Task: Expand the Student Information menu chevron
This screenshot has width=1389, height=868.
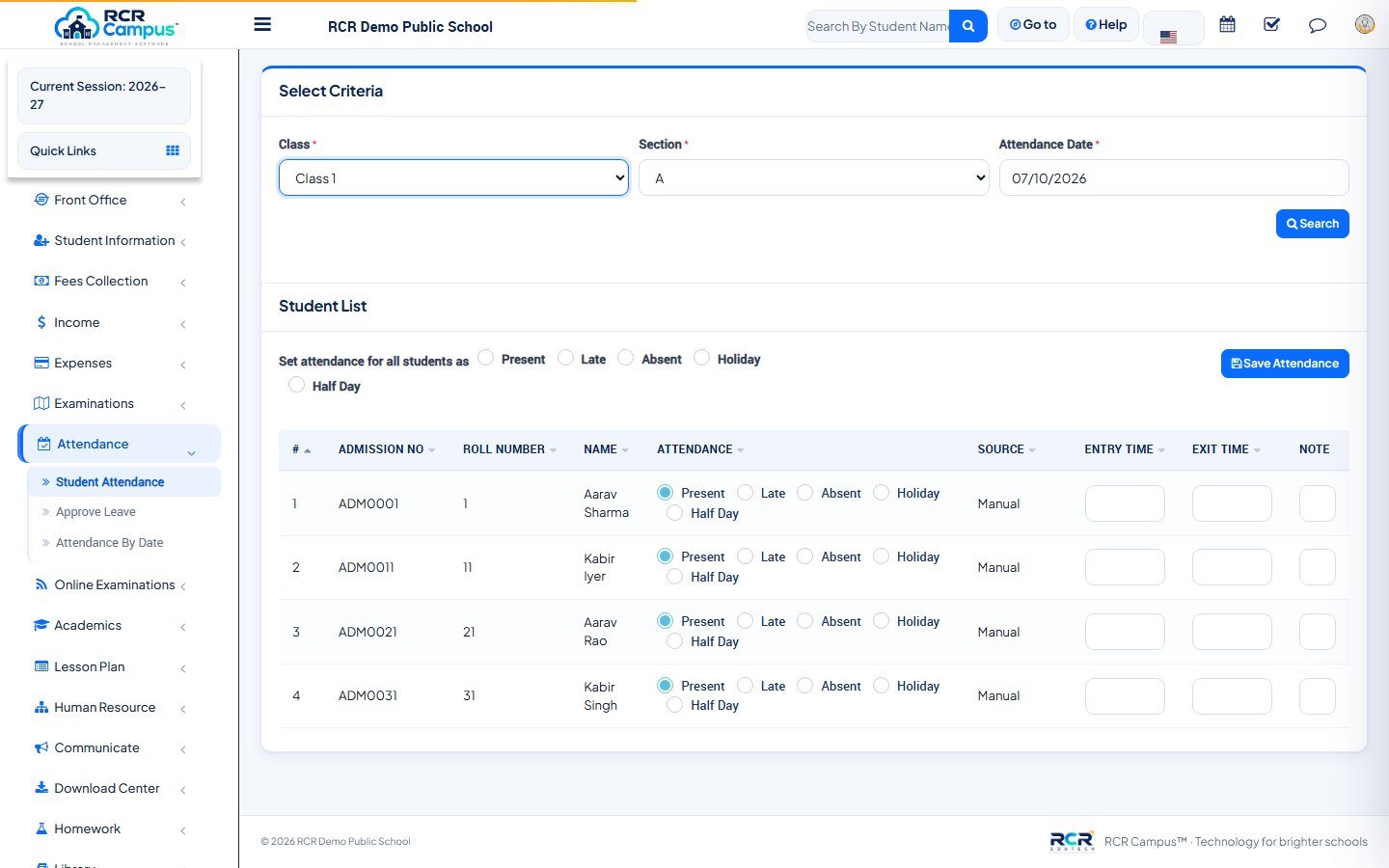Action: pos(183,242)
